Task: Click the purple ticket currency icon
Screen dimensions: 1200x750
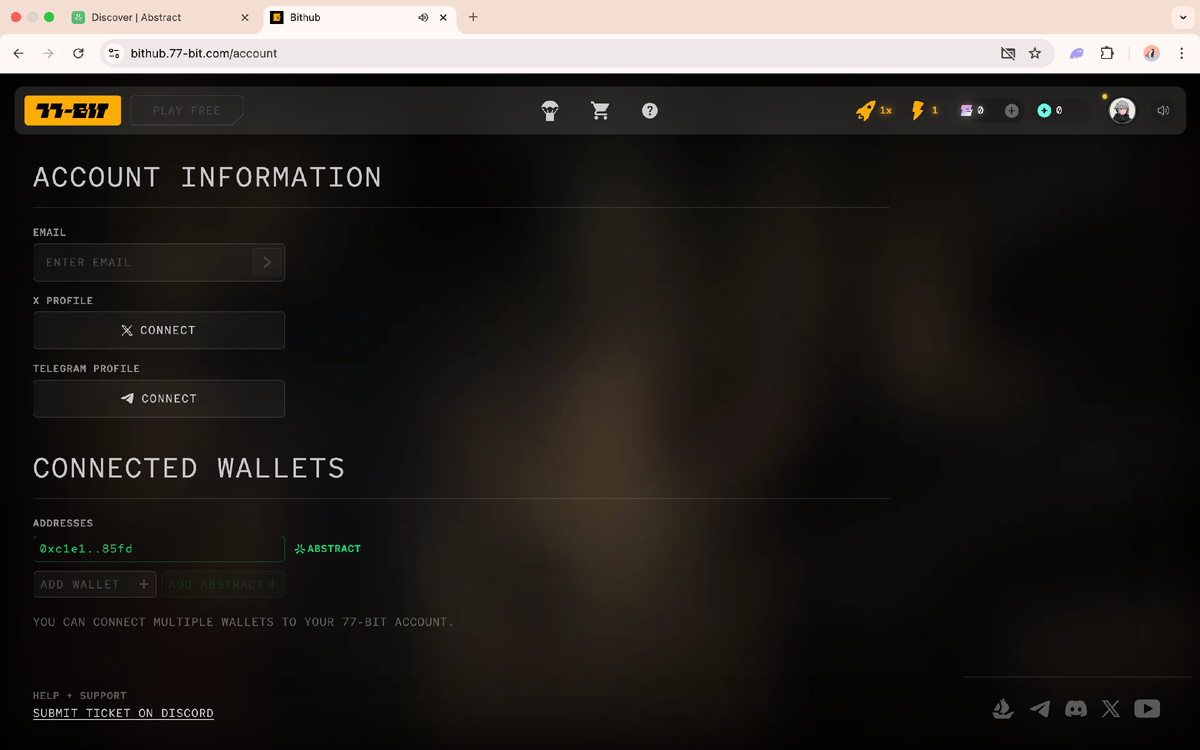Action: point(967,111)
